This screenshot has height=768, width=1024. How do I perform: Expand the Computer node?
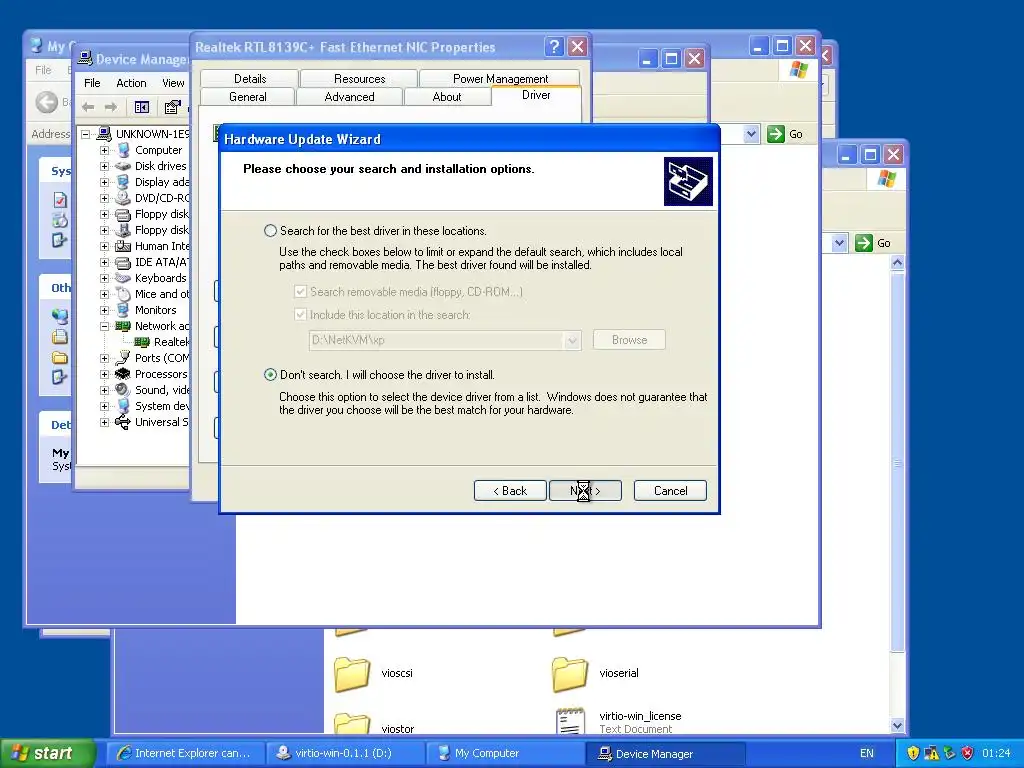point(104,150)
